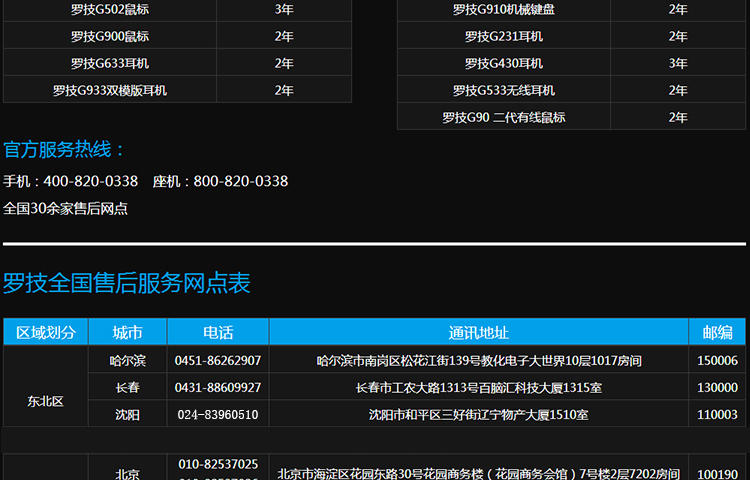Click the 区域划分 column header
750x480 pixels.
tap(45, 333)
